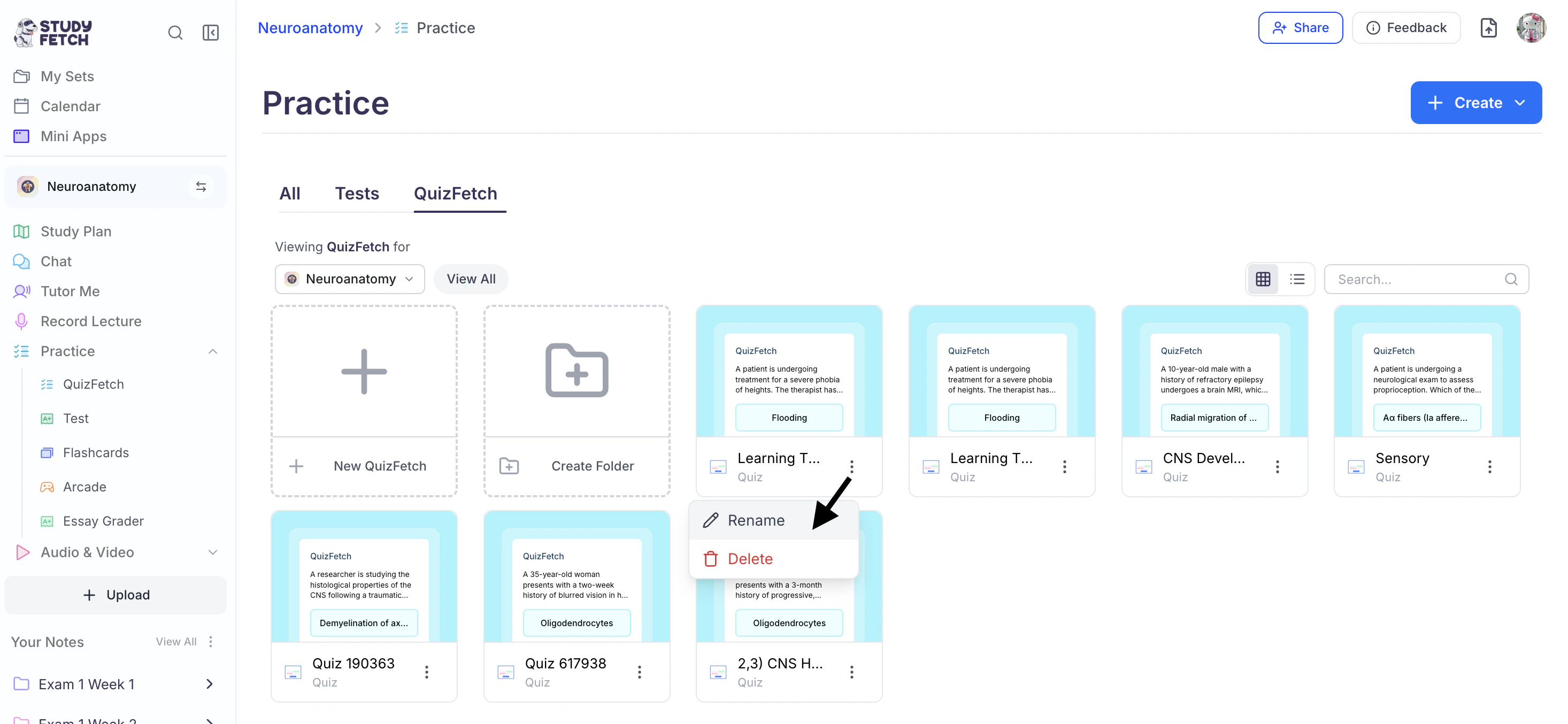Expand the Audio & Video section
This screenshot has height=724, width=1568.
click(x=213, y=552)
